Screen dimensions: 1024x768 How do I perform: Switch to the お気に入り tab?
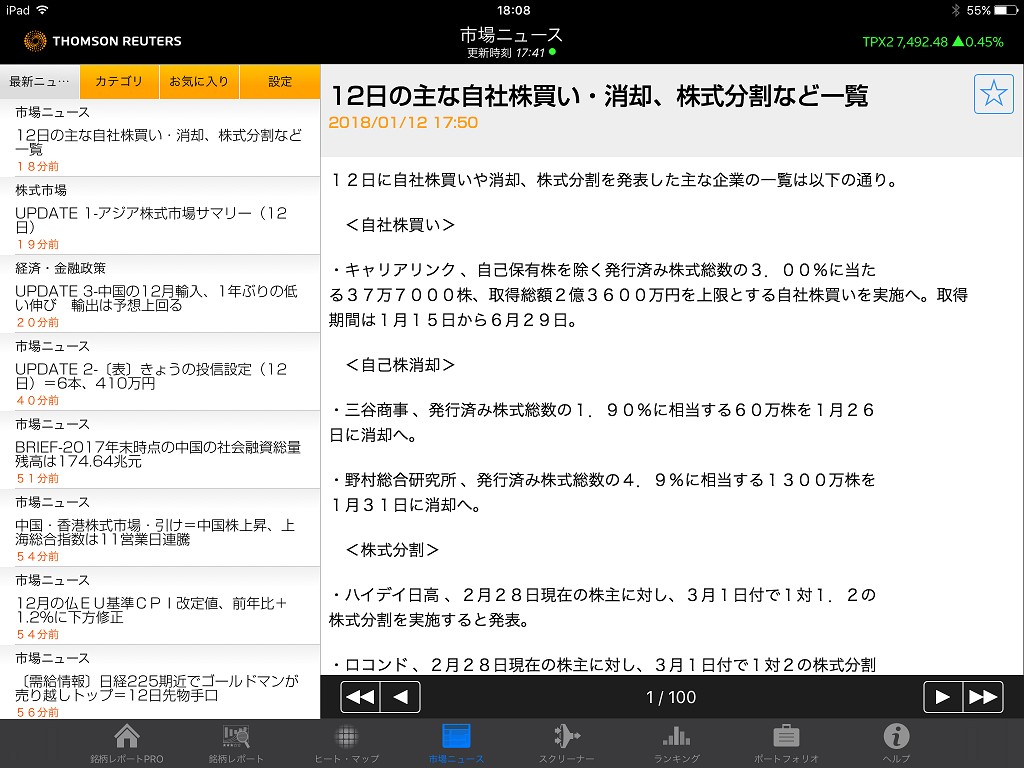coord(199,82)
